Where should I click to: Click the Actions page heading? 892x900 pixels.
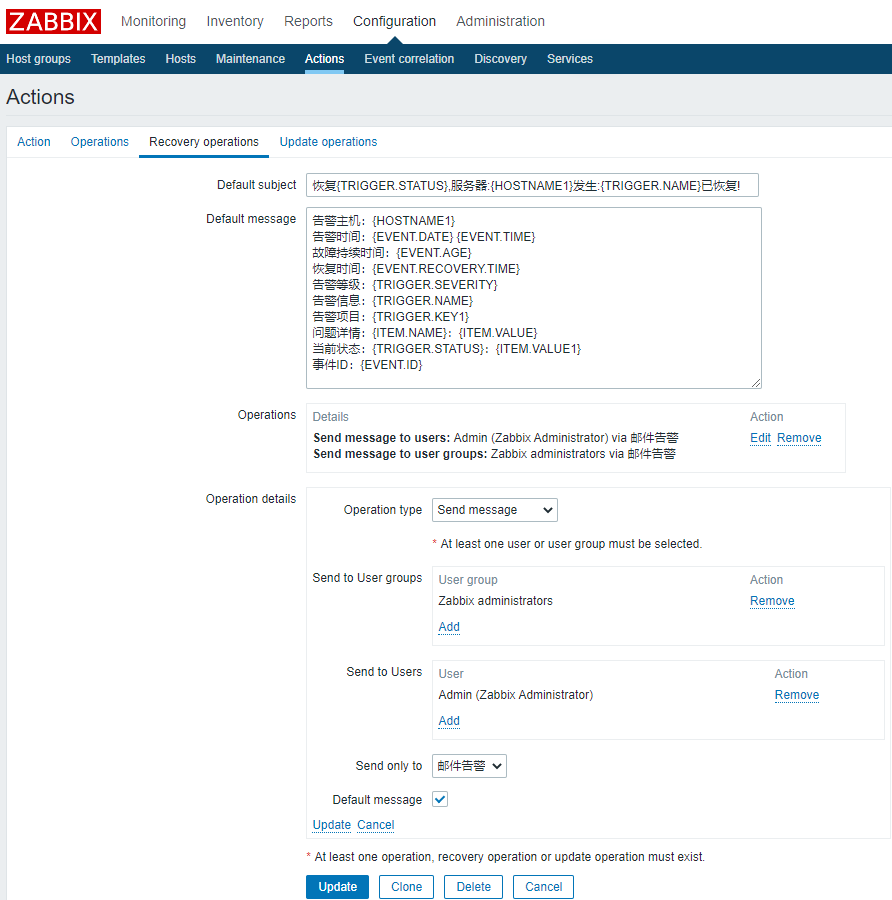pyautogui.click(x=40, y=97)
